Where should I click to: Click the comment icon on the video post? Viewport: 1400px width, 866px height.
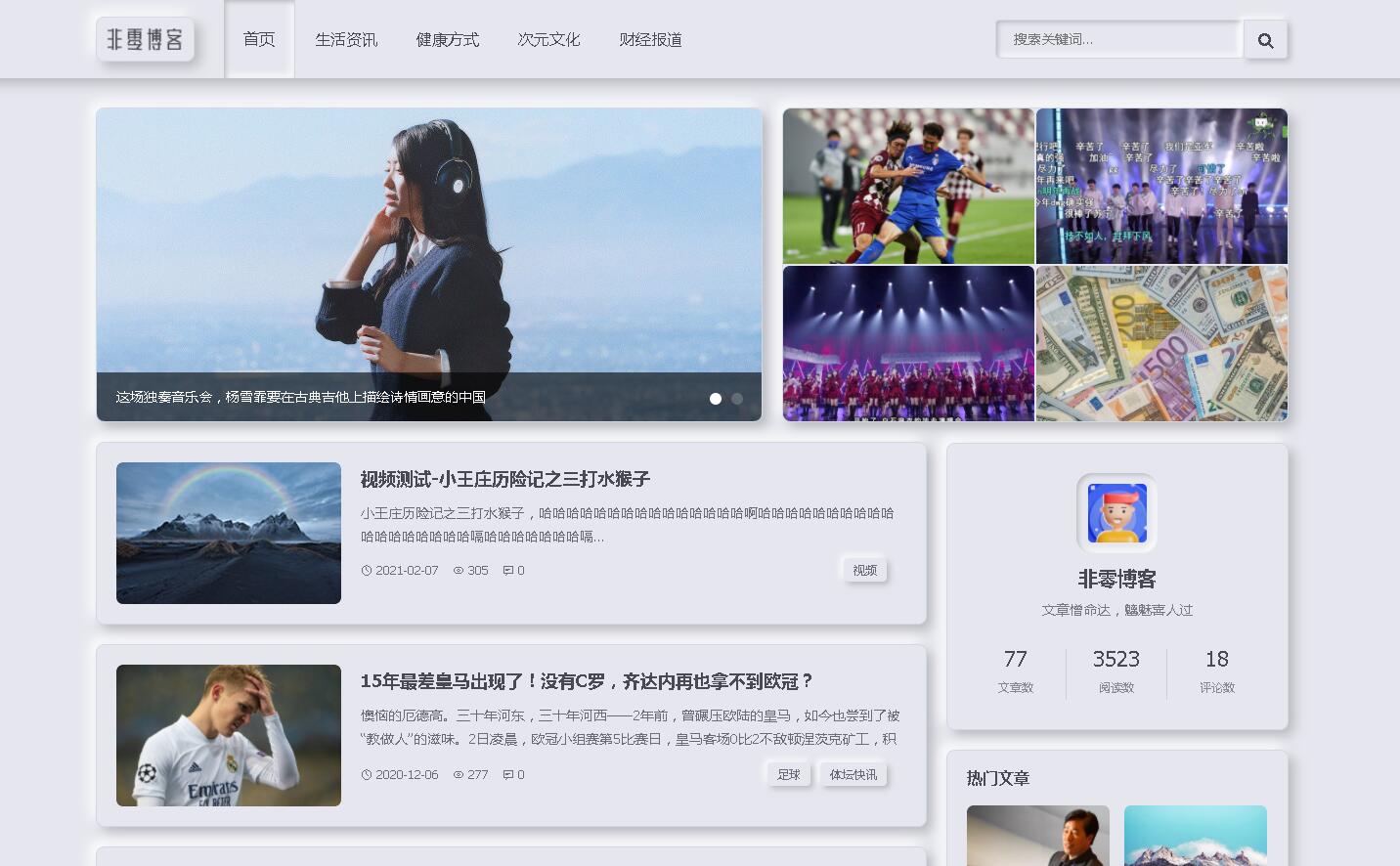tap(507, 570)
